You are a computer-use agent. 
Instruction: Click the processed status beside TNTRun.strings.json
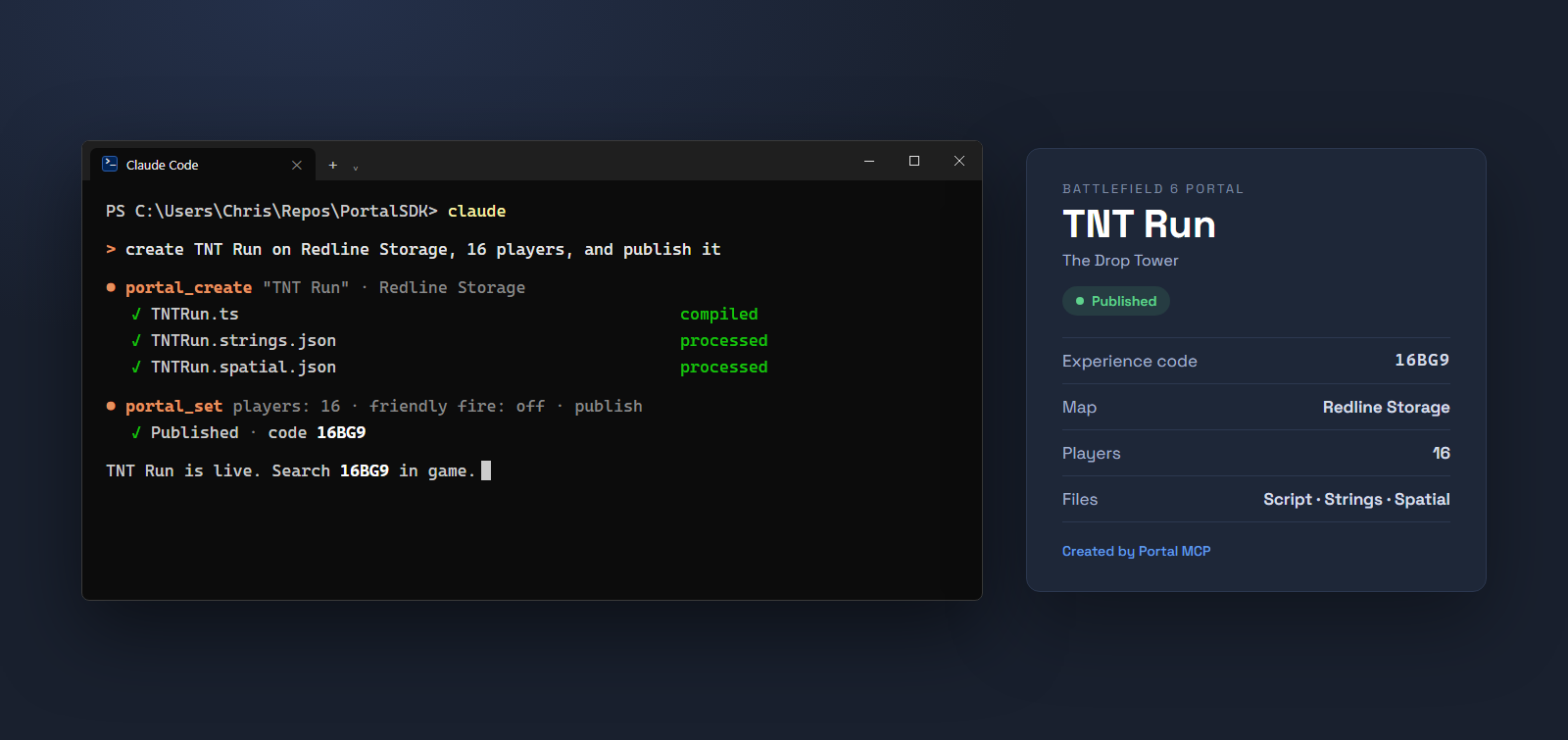click(724, 340)
